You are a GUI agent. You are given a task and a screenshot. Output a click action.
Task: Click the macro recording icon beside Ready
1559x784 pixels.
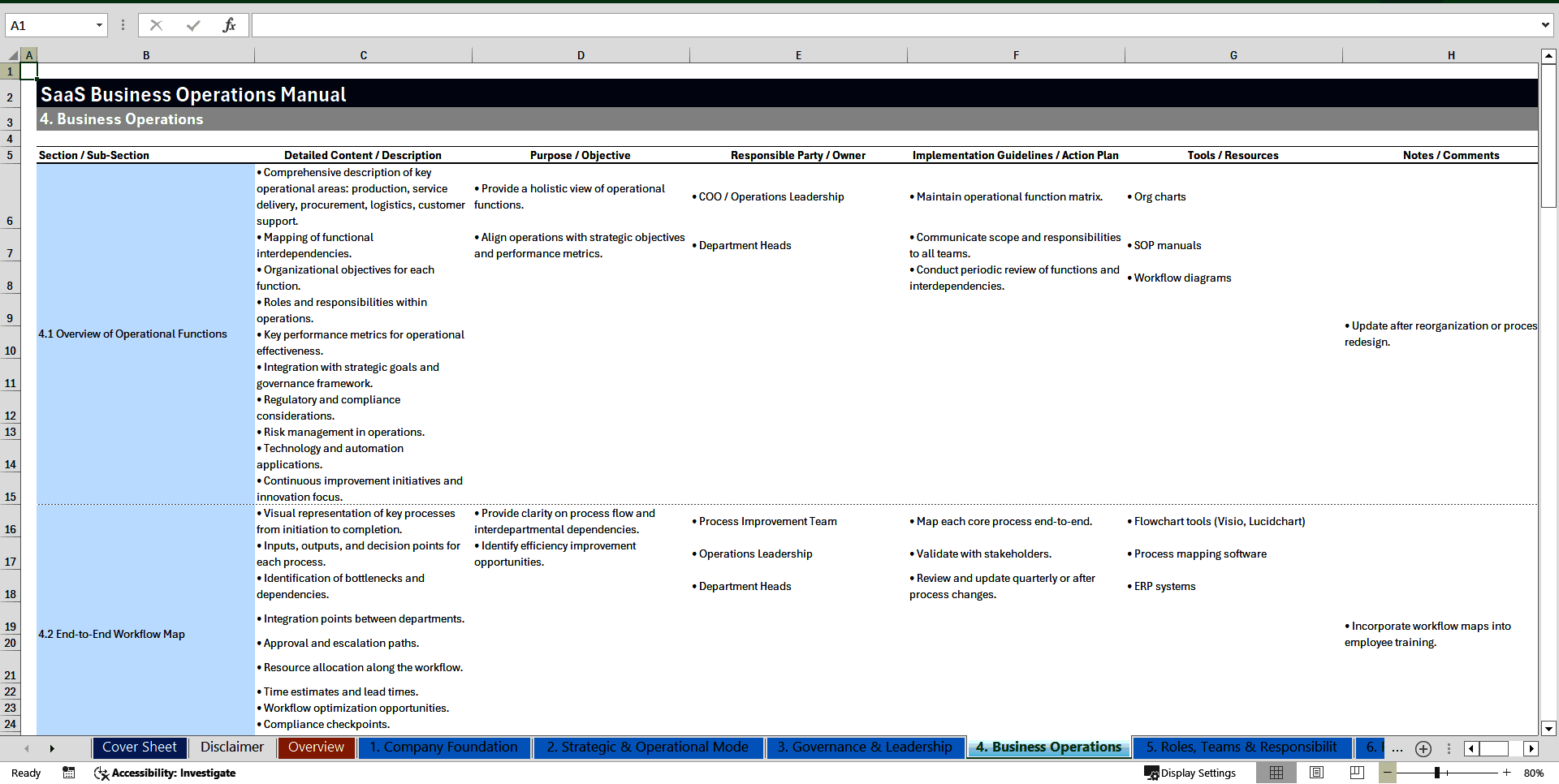69,773
